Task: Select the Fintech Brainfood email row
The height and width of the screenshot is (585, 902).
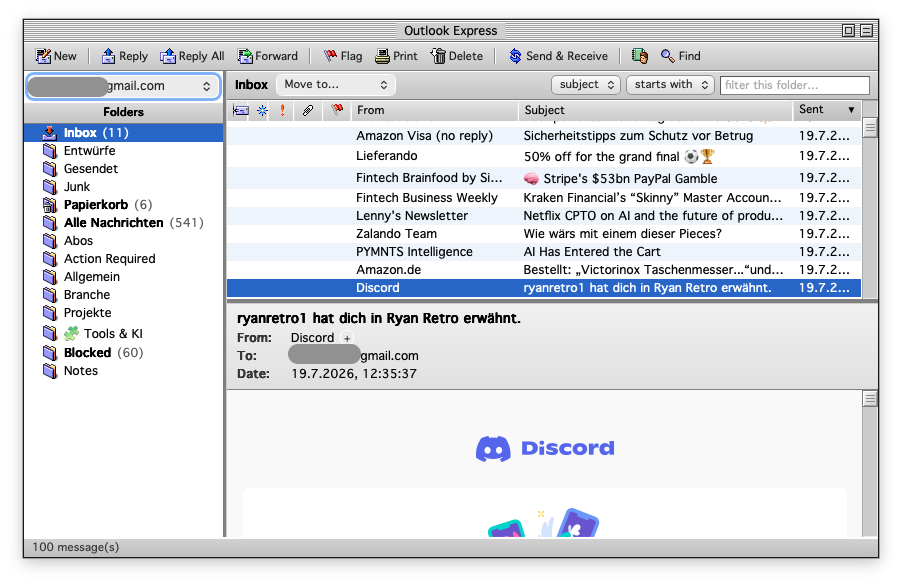Action: click(544, 178)
